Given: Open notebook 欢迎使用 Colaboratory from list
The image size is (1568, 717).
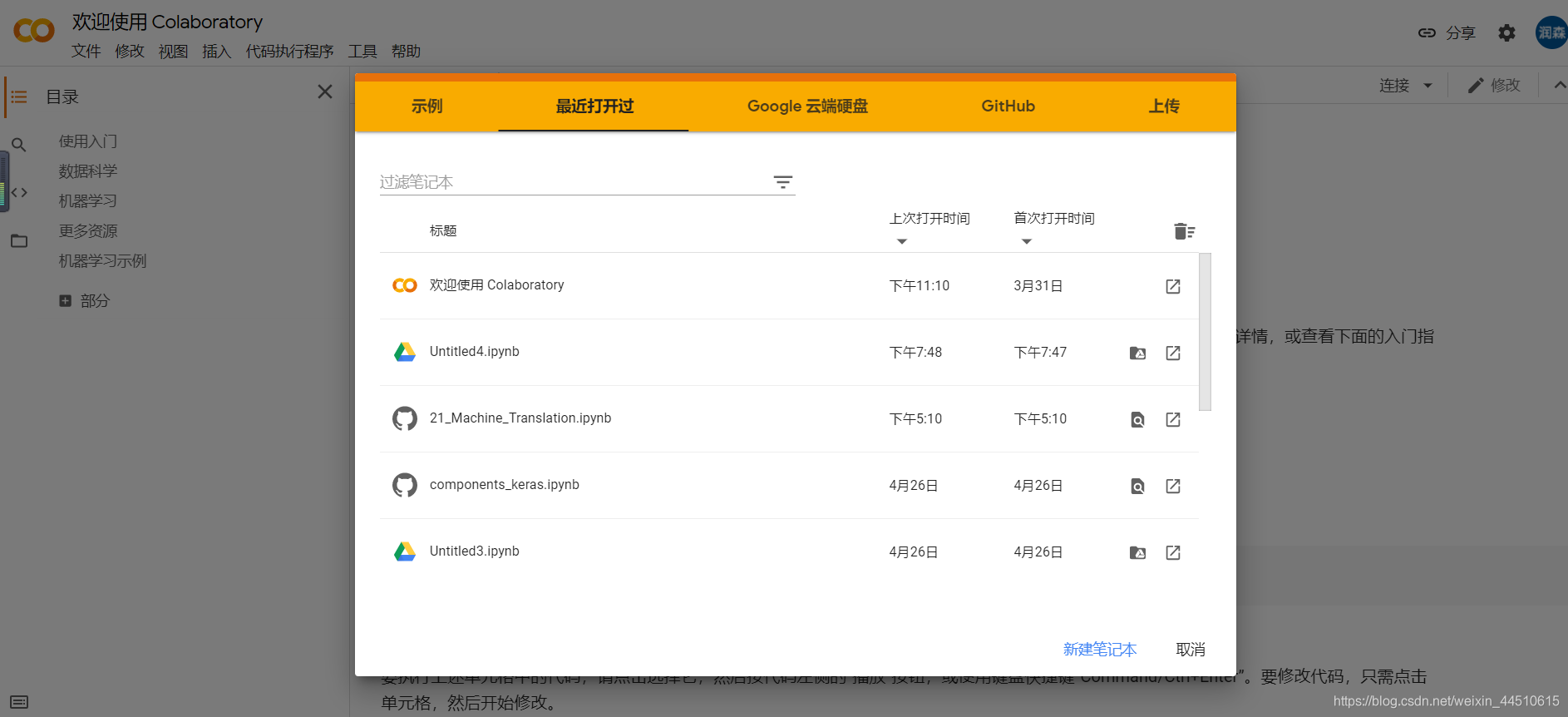Looking at the screenshot, I should pos(496,285).
